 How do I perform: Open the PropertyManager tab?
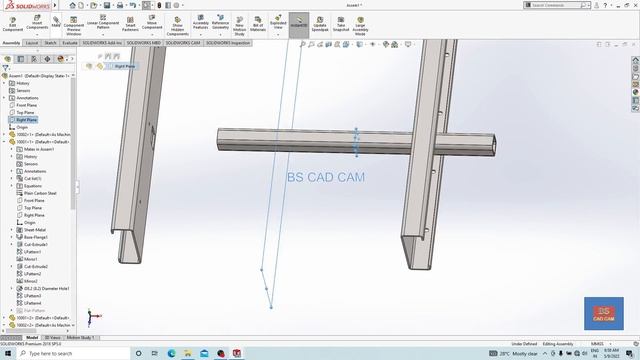pos(21,59)
